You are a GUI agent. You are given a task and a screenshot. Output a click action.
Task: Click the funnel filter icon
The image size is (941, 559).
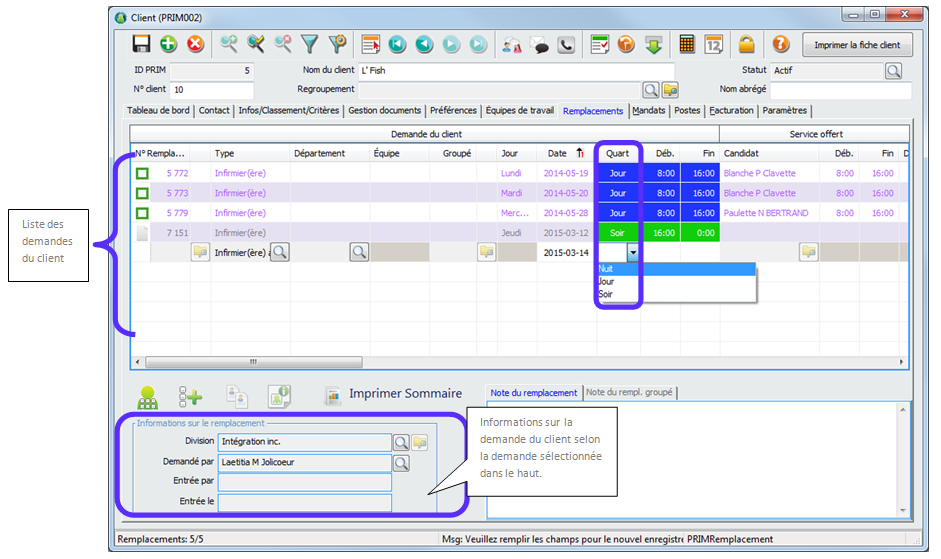pyautogui.click(x=310, y=44)
